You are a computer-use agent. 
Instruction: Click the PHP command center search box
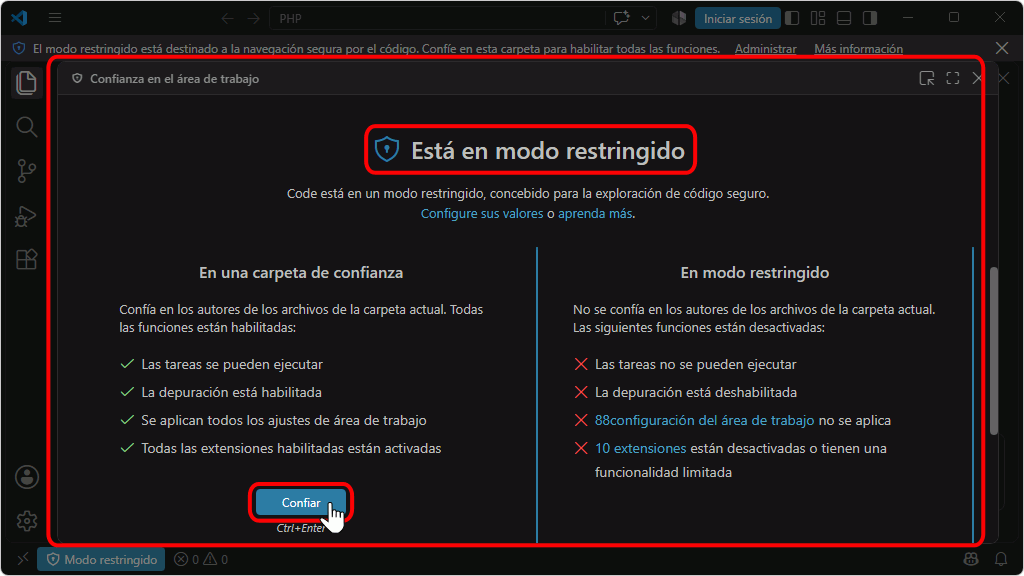click(x=438, y=18)
